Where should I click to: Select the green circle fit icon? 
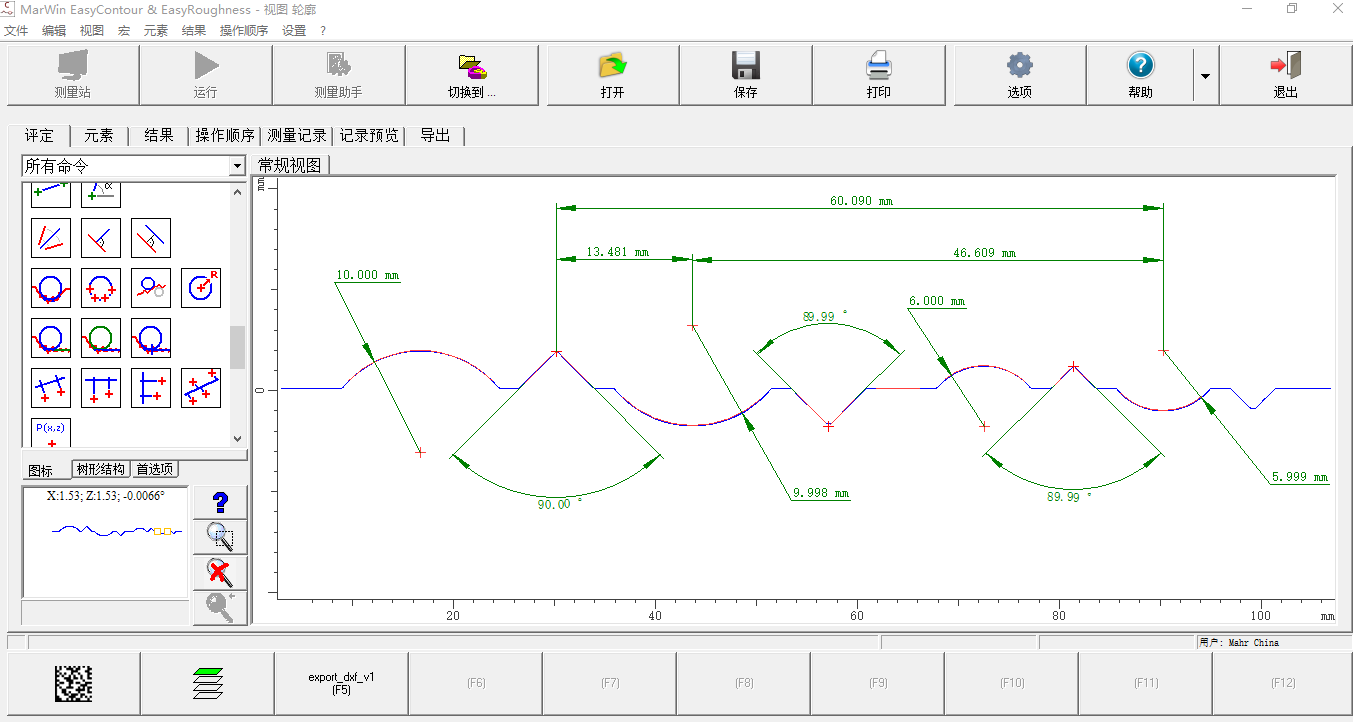point(101,338)
